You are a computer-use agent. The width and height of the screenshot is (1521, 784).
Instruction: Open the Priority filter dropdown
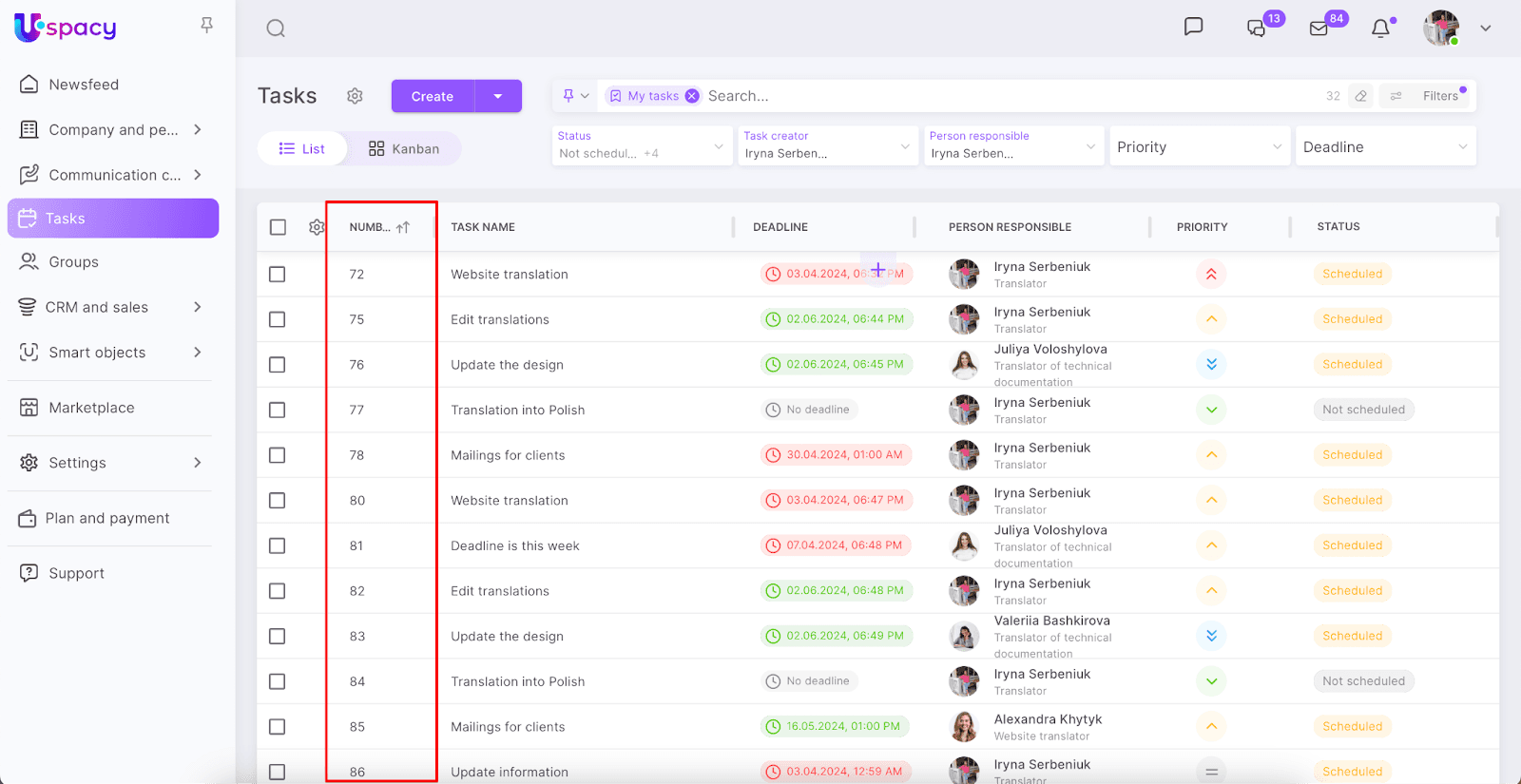(x=1199, y=147)
